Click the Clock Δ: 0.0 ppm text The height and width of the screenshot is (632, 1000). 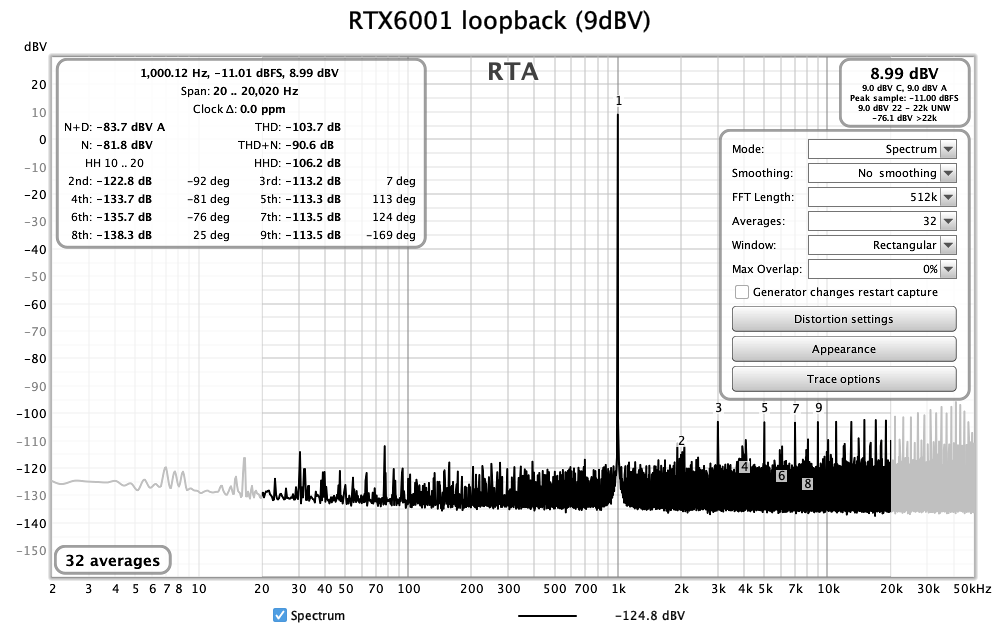click(239, 109)
